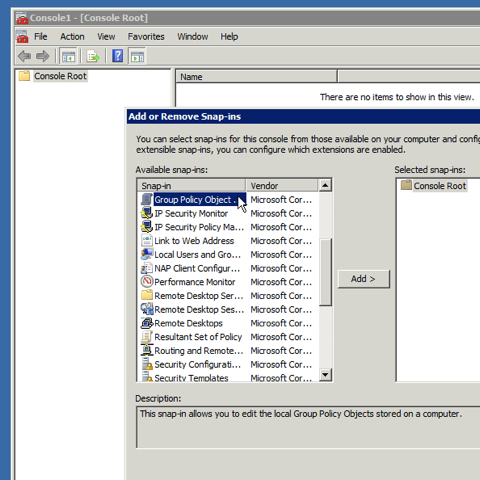The width and height of the screenshot is (480, 480).
Task: Select Performance Monitor snap-in
Action: 195,282
